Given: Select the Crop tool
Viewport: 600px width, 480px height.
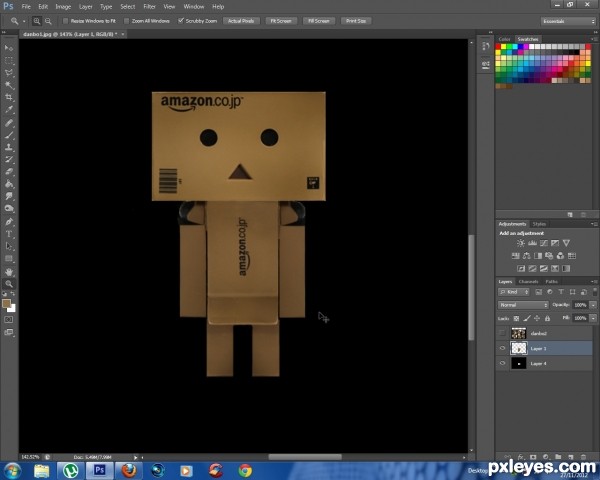Looking at the screenshot, I should (x=9, y=97).
